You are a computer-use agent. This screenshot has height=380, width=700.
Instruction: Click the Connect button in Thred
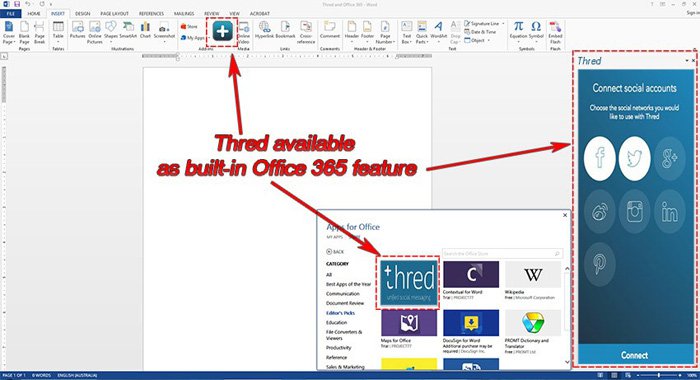pyautogui.click(x=634, y=355)
